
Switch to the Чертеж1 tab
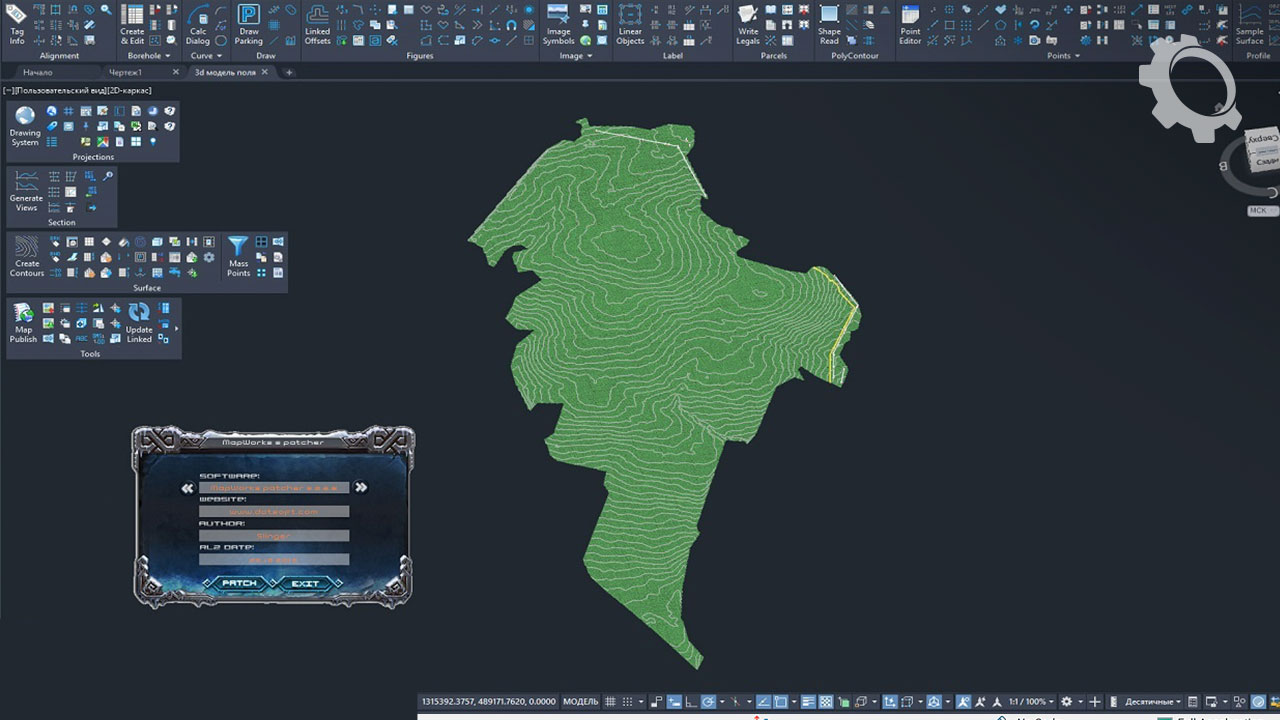[126, 73]
